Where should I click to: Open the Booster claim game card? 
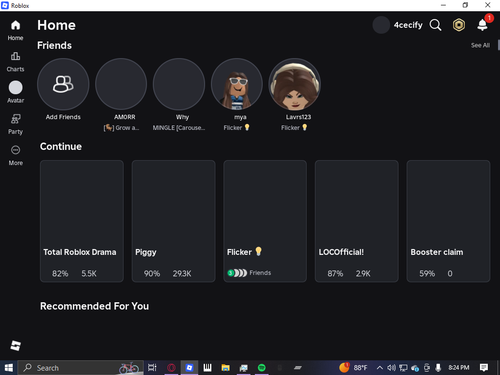448,221
